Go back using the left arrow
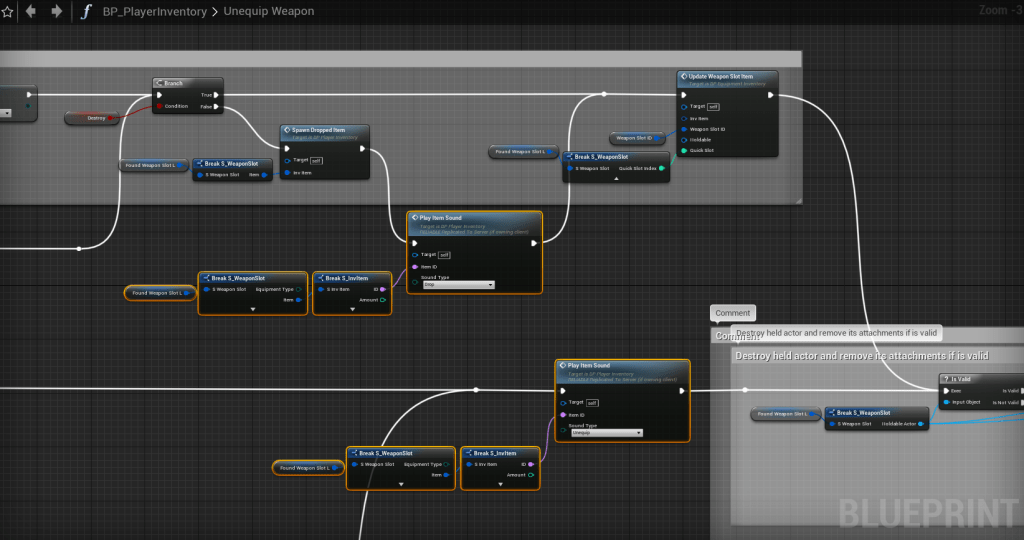Image resolution: width=1024 pixels, height=540 pixels. 31,12
